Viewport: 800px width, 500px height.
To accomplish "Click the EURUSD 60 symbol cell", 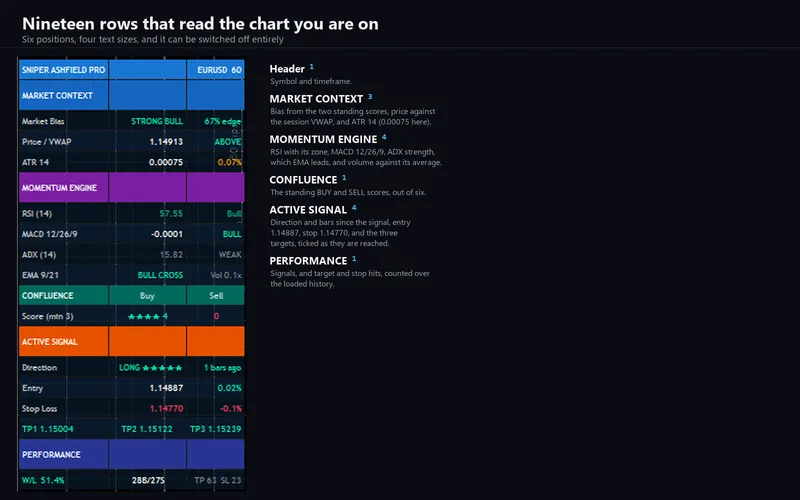I will (216, 69).
